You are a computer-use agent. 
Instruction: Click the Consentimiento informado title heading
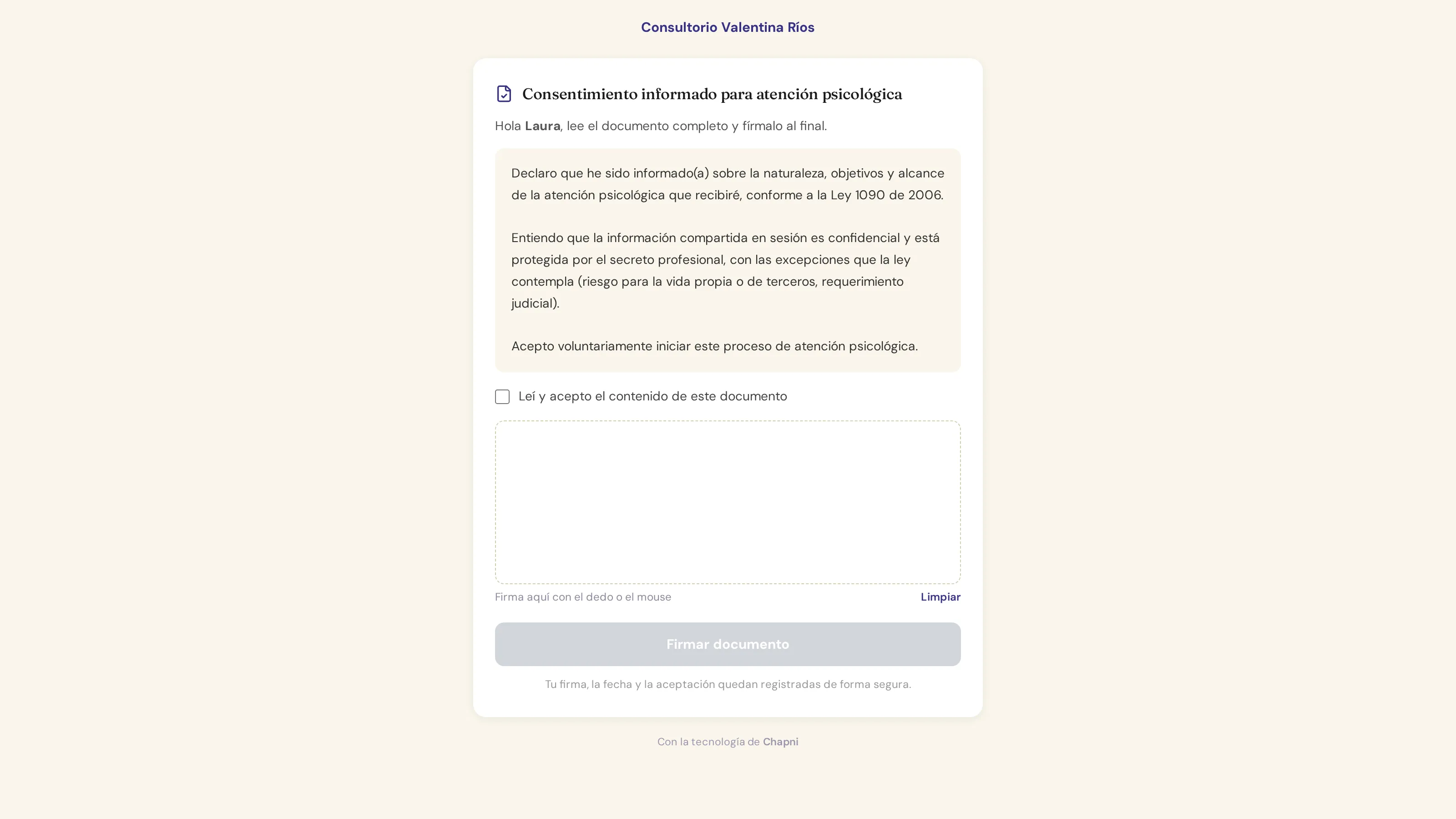[x=712, y=94]
